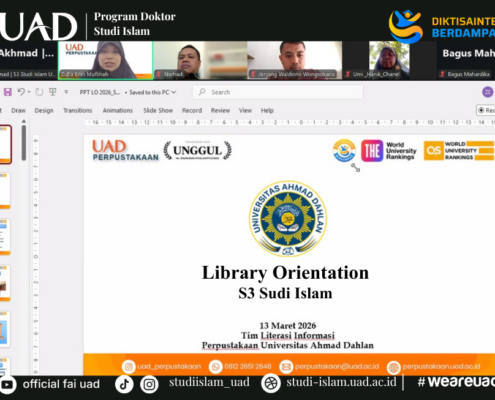Select the third slide thumbnail
Screen dimensions: 495x400
pos(5,237)
